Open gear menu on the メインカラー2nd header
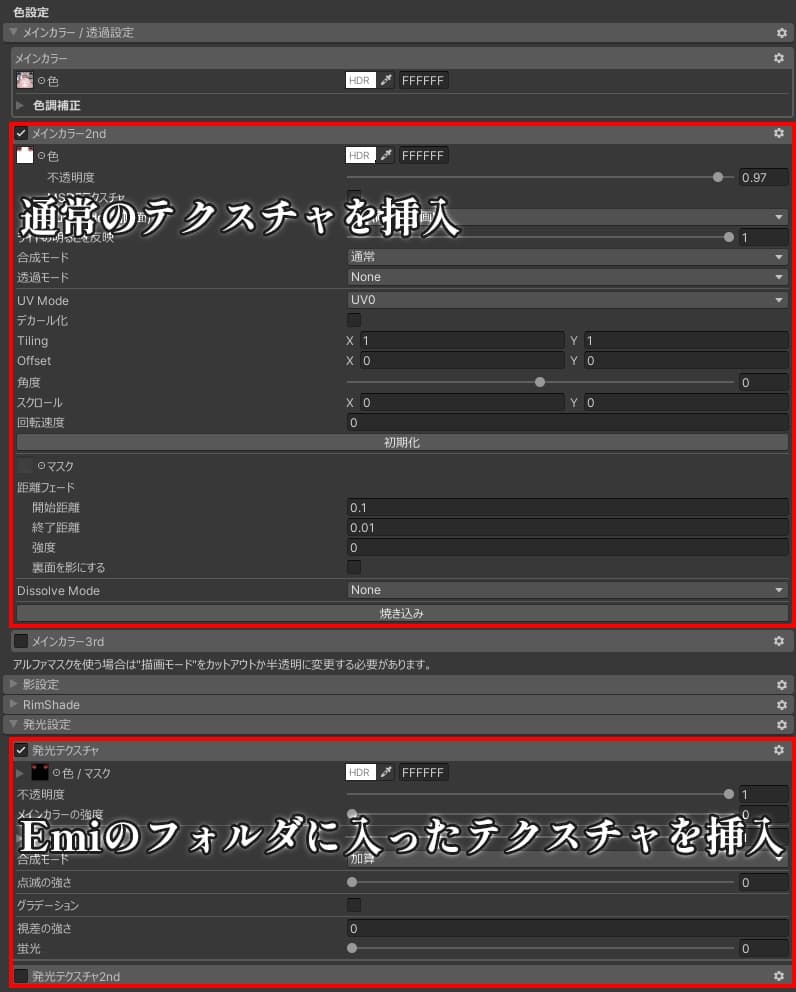The width and height of the screenshot is (796, 992). coord(779,133)
